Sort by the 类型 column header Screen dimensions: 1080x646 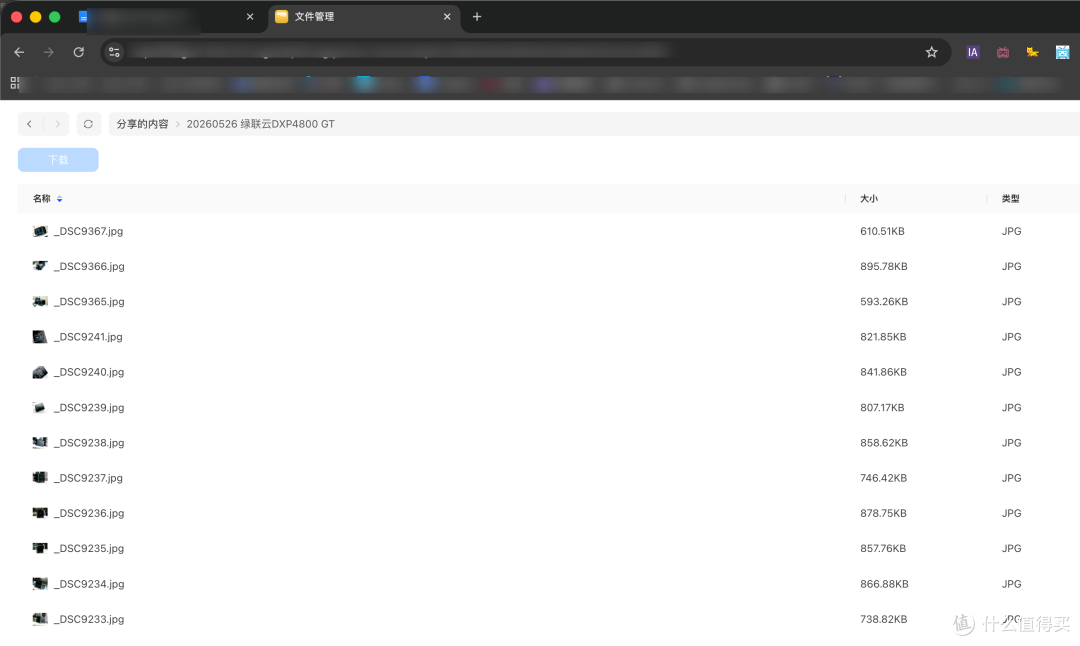coord(1010,198)
